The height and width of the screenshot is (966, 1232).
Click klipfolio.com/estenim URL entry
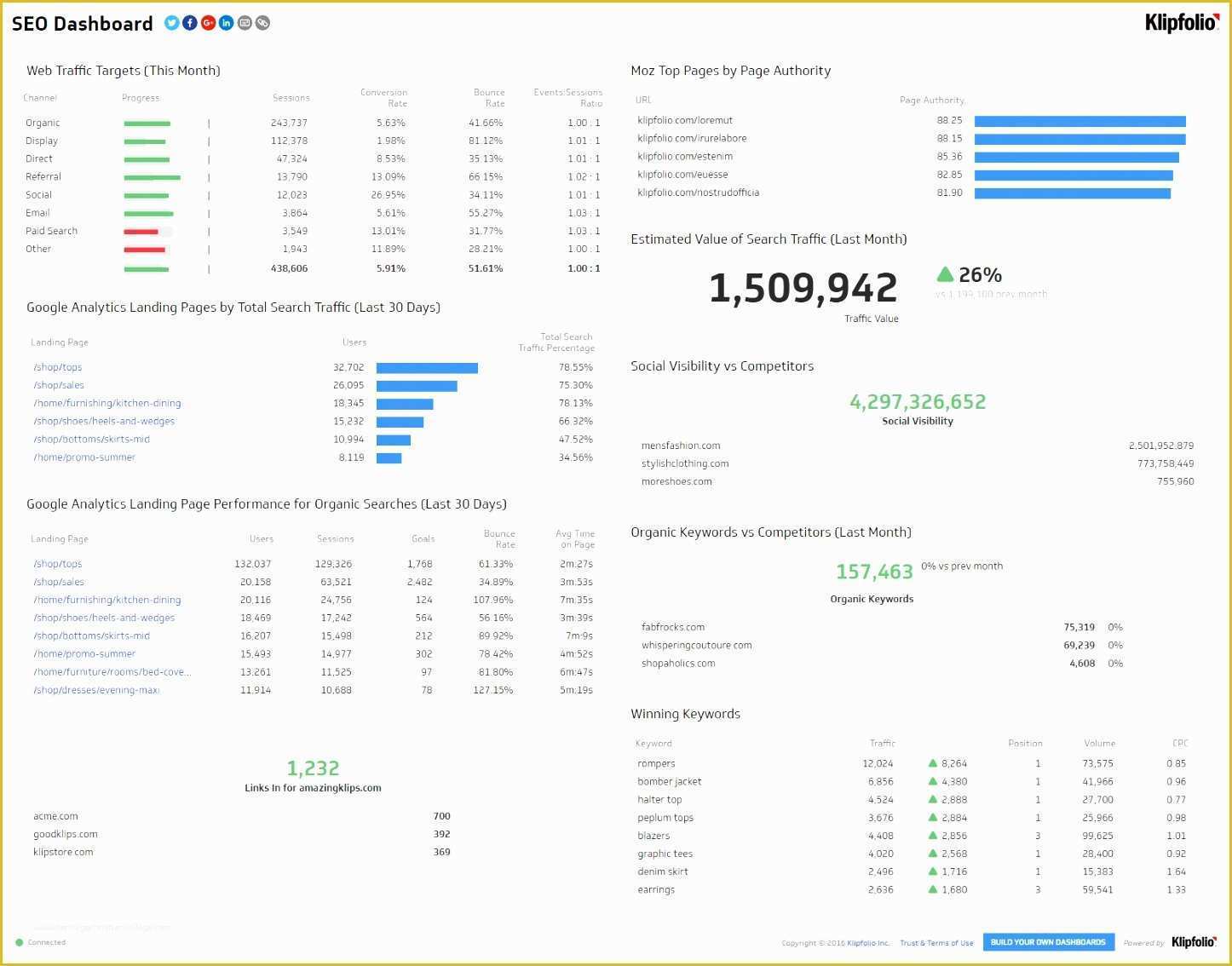(685, 157)
